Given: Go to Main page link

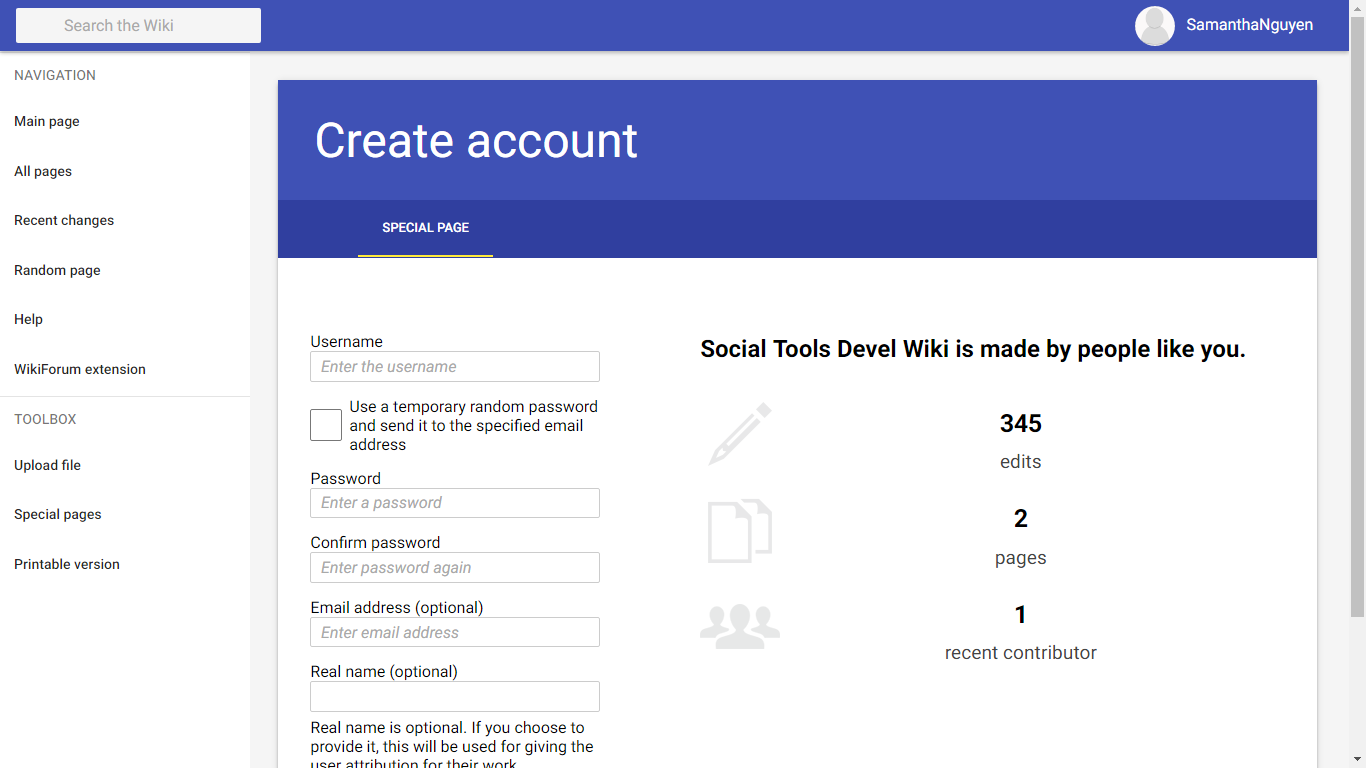Looking at the screenshot, I should (47, 122).
